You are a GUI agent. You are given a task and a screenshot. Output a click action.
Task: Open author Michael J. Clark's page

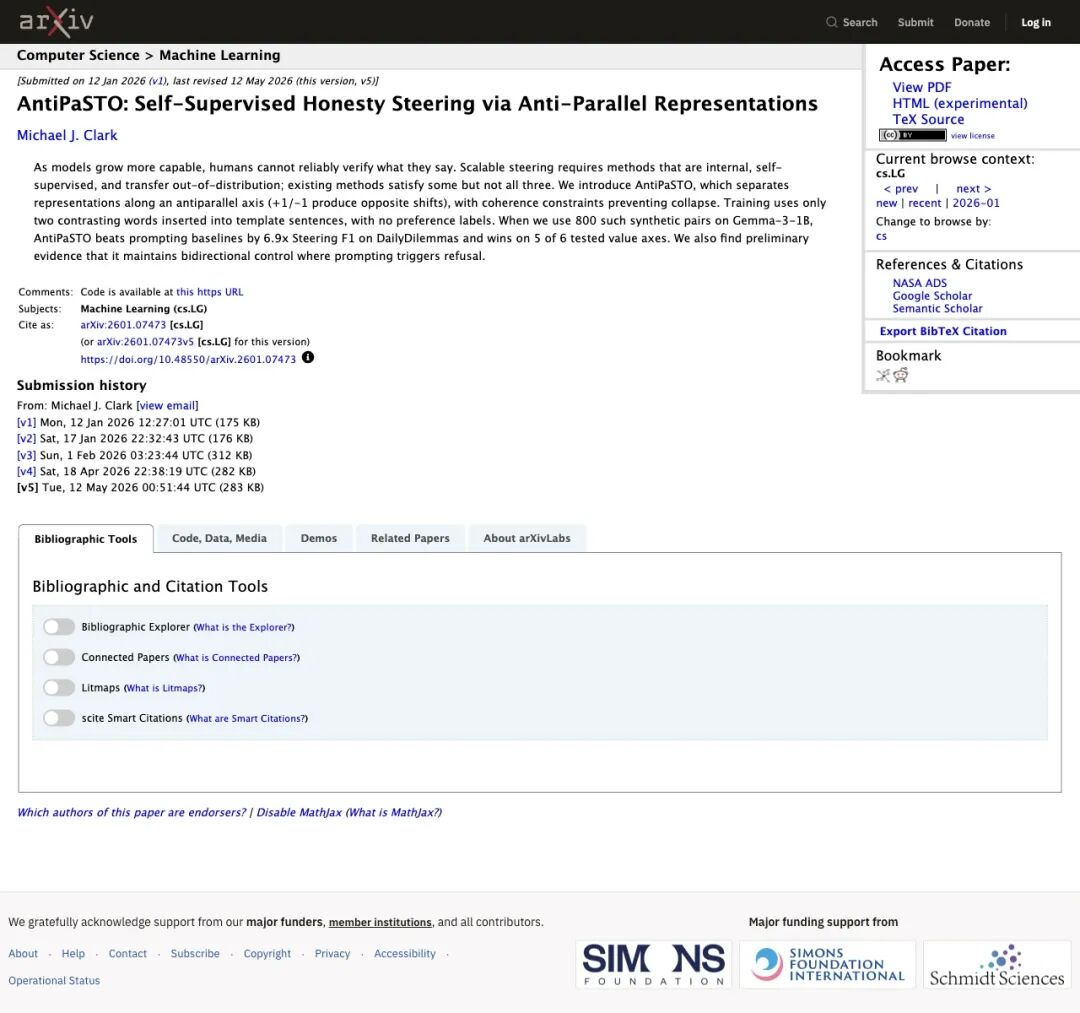tap(67, 135)
